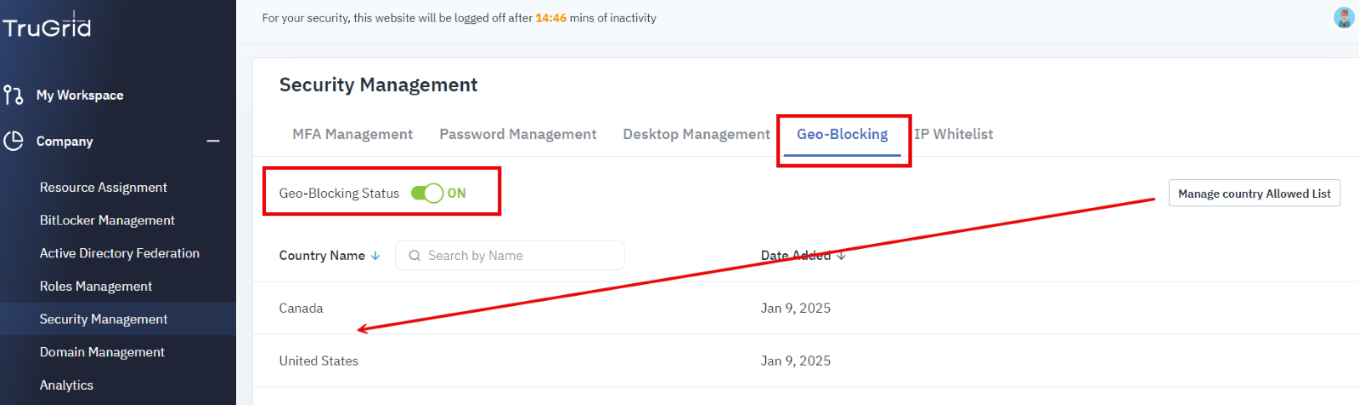Open the MFA Management tab
Viewport: 1359px width, 405px height.
pyautogui.click(x=352, y=134)
